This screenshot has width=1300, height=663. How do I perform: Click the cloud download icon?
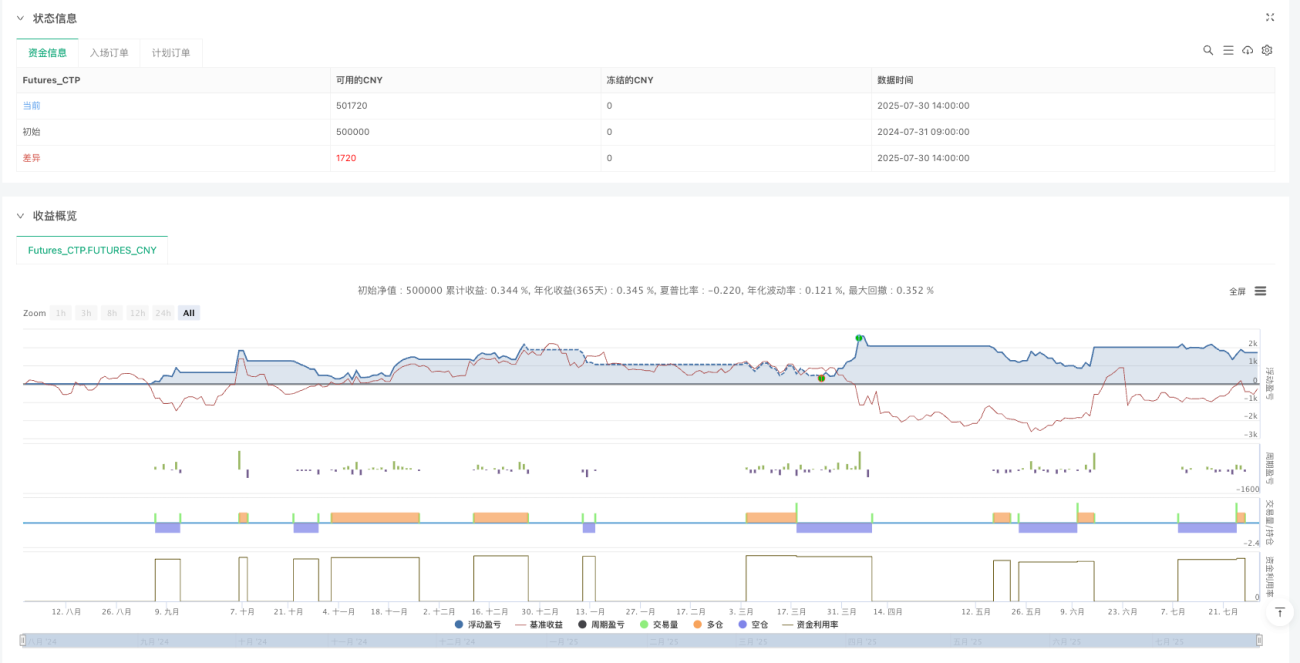1247,50
